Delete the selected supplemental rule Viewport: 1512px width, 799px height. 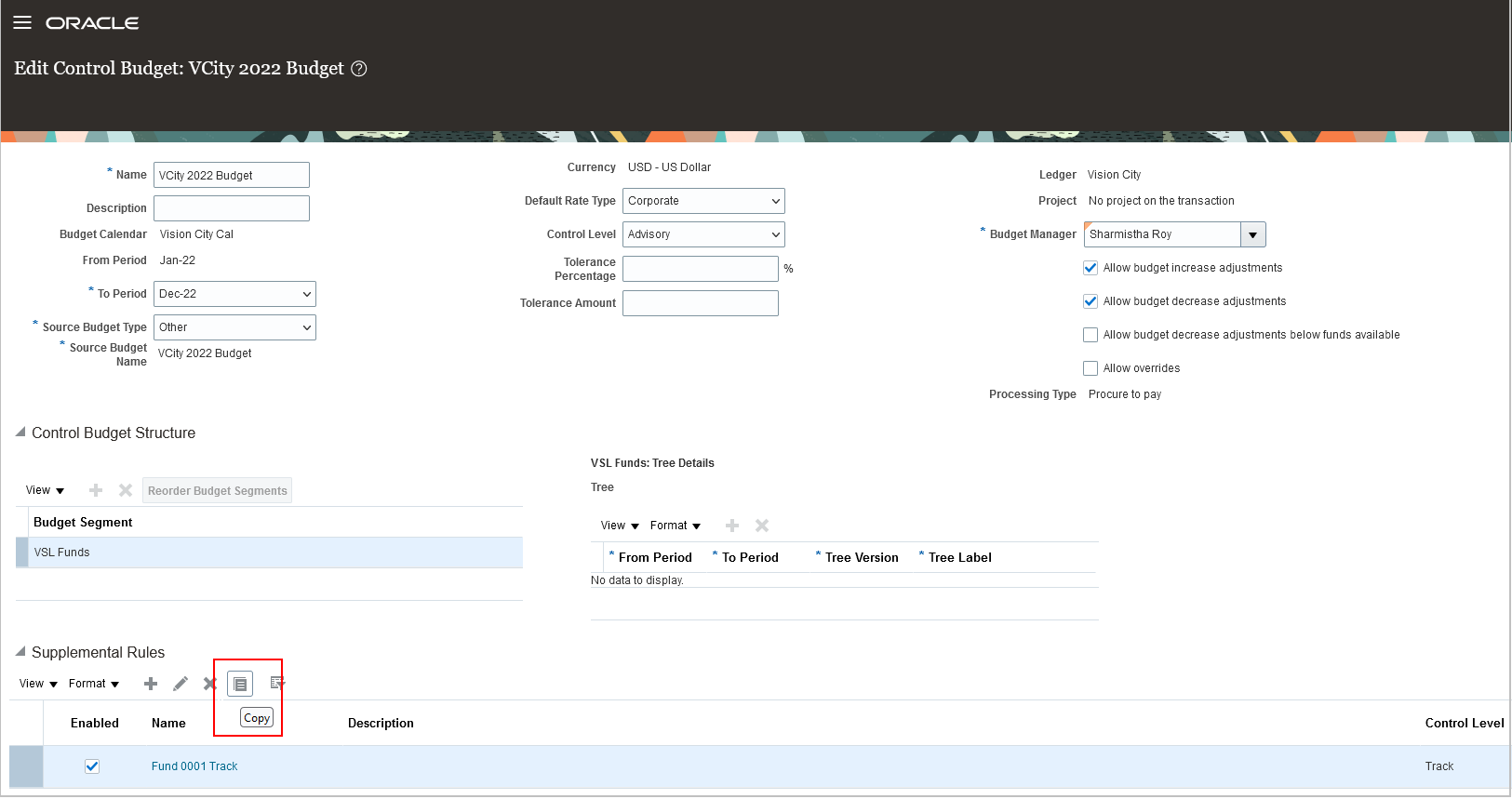(210, 684)
